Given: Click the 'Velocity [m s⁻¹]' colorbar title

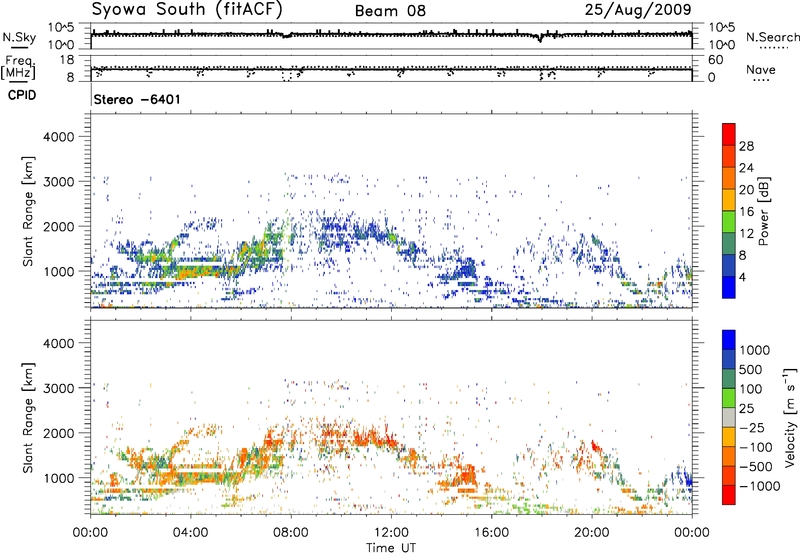Looking at the screenshot, I should click(x=790, y=417).
